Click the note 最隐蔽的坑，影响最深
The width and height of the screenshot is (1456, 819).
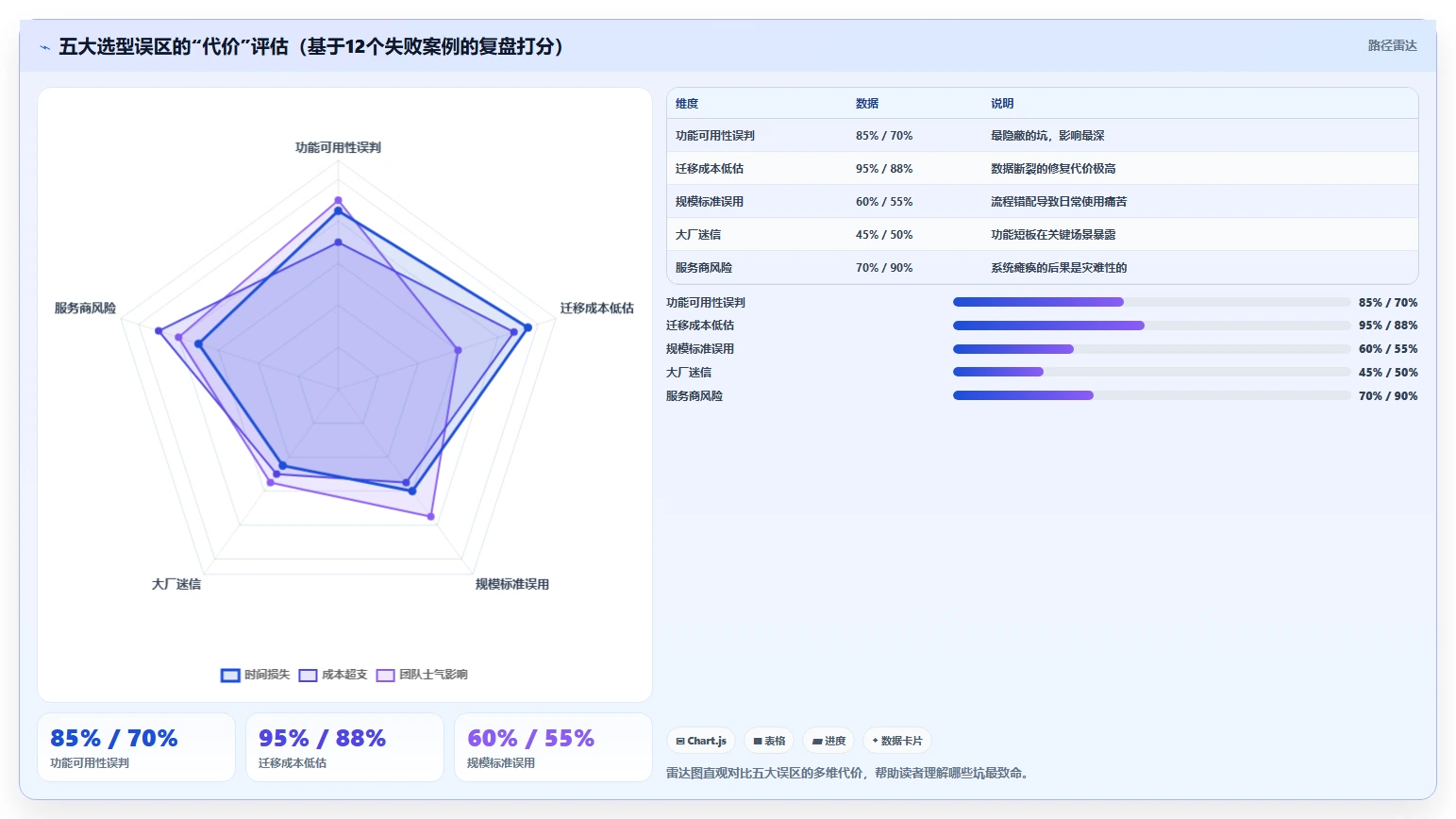(x=1047, y=136)
